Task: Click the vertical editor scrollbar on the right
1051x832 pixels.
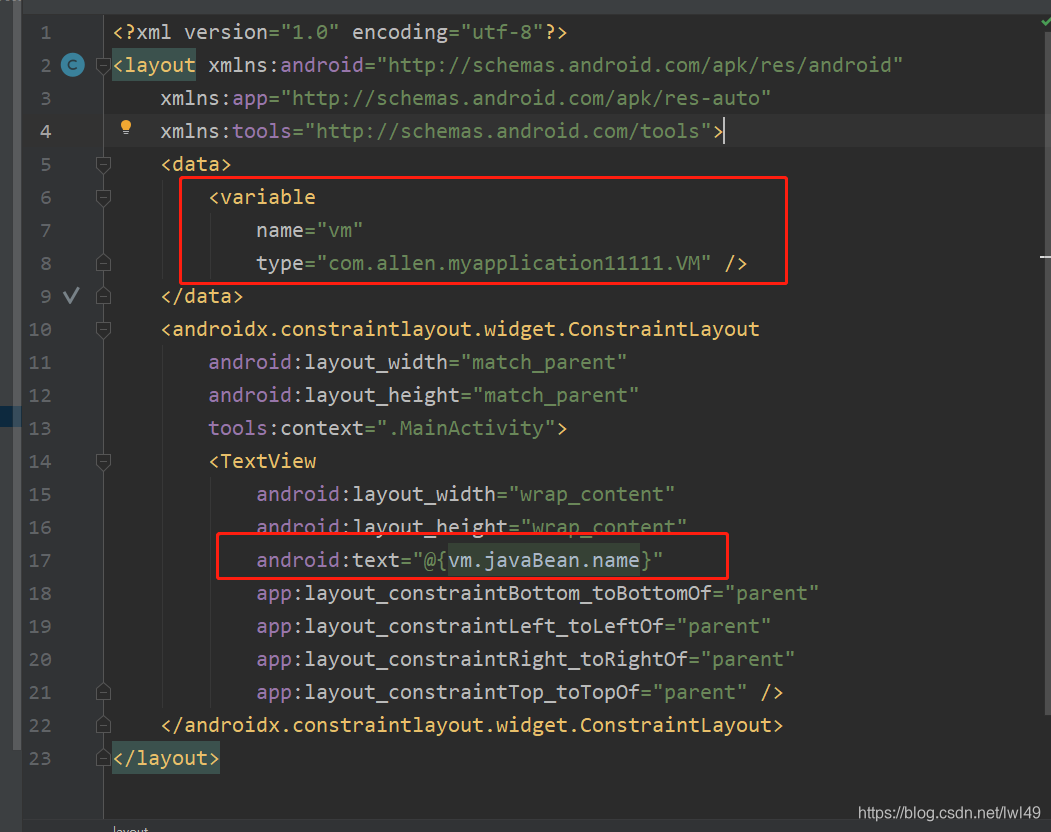Action: click(x=1046, y=375)
